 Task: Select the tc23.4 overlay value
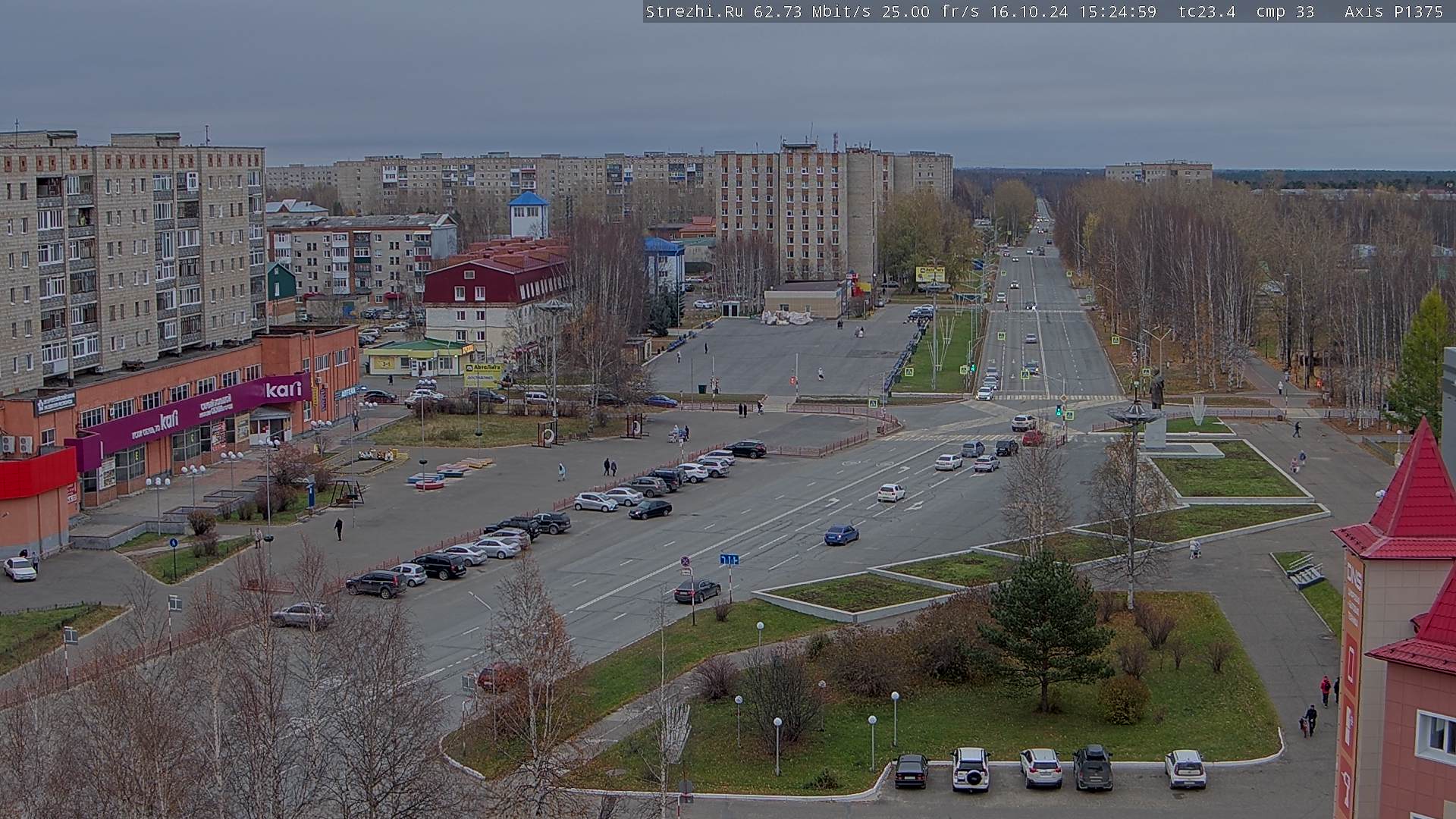coord(1207,11)
